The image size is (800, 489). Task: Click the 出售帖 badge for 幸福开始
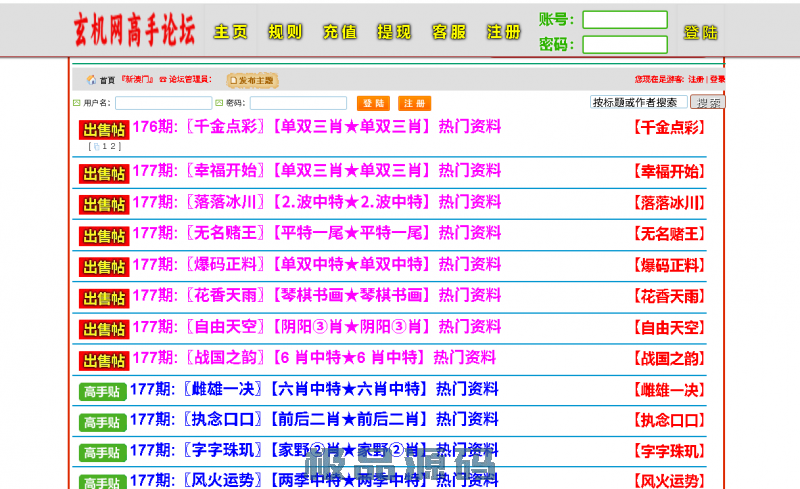coord(104,174)
